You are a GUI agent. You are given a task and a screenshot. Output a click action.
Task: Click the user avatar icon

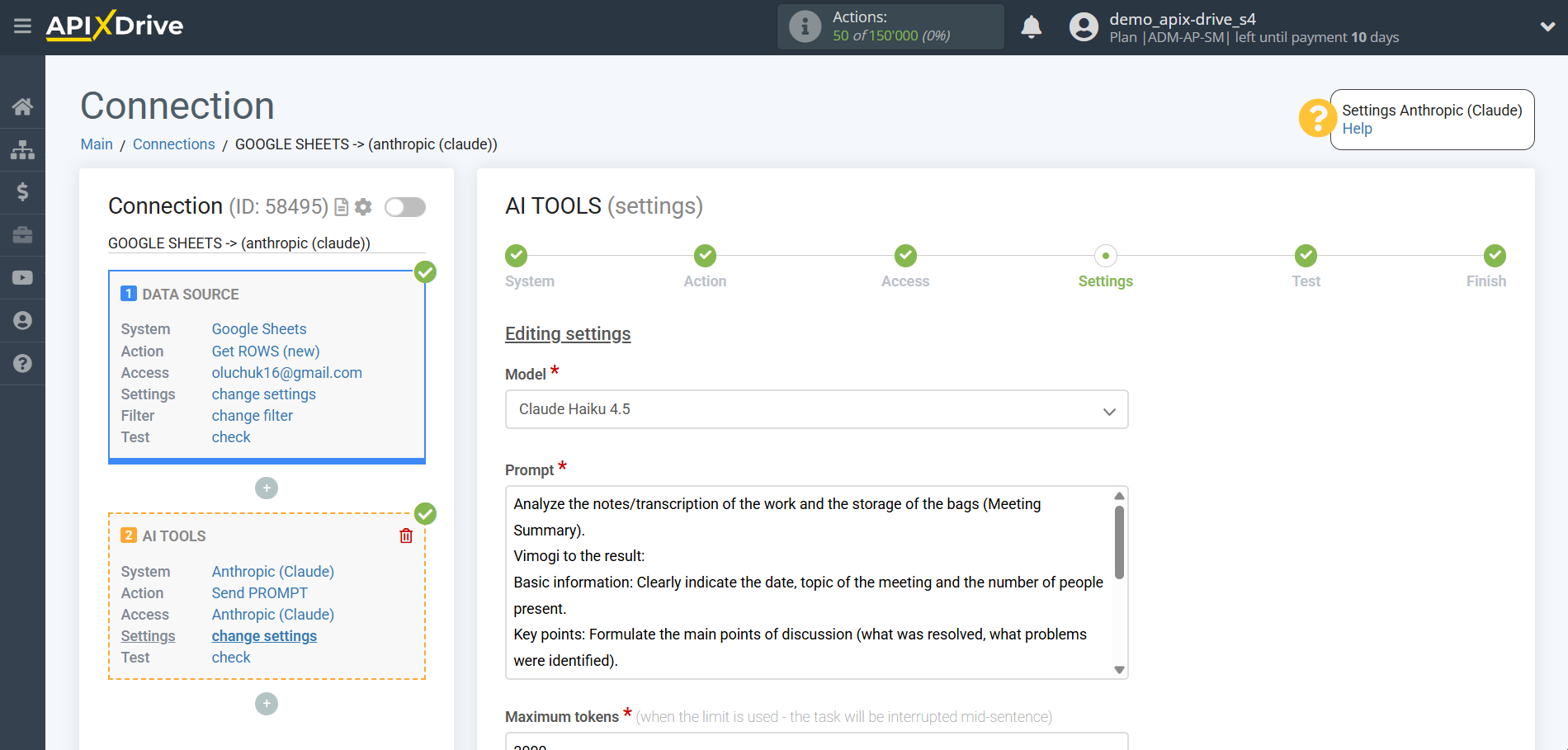coord(1084,27)
